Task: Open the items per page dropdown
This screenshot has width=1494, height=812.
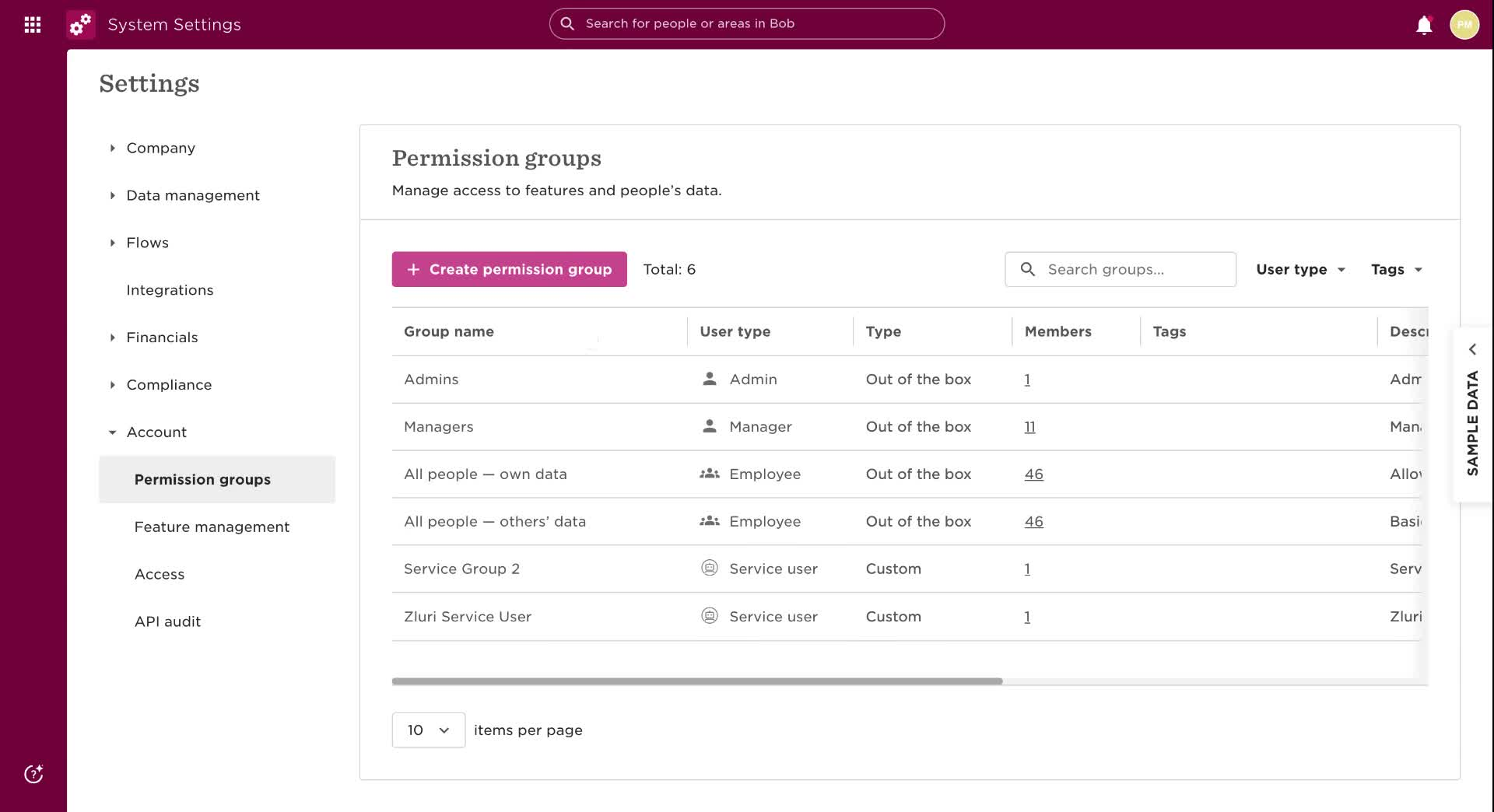Action: click(x=429, y=730)
